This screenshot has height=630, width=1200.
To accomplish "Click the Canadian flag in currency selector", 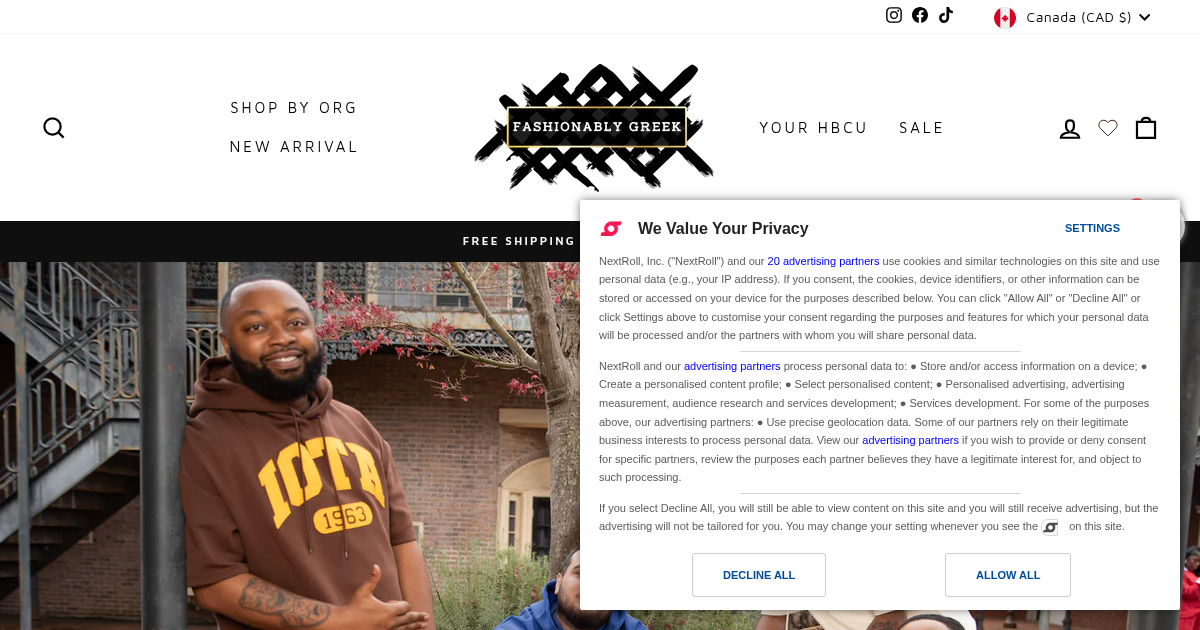I will 1005,17.
